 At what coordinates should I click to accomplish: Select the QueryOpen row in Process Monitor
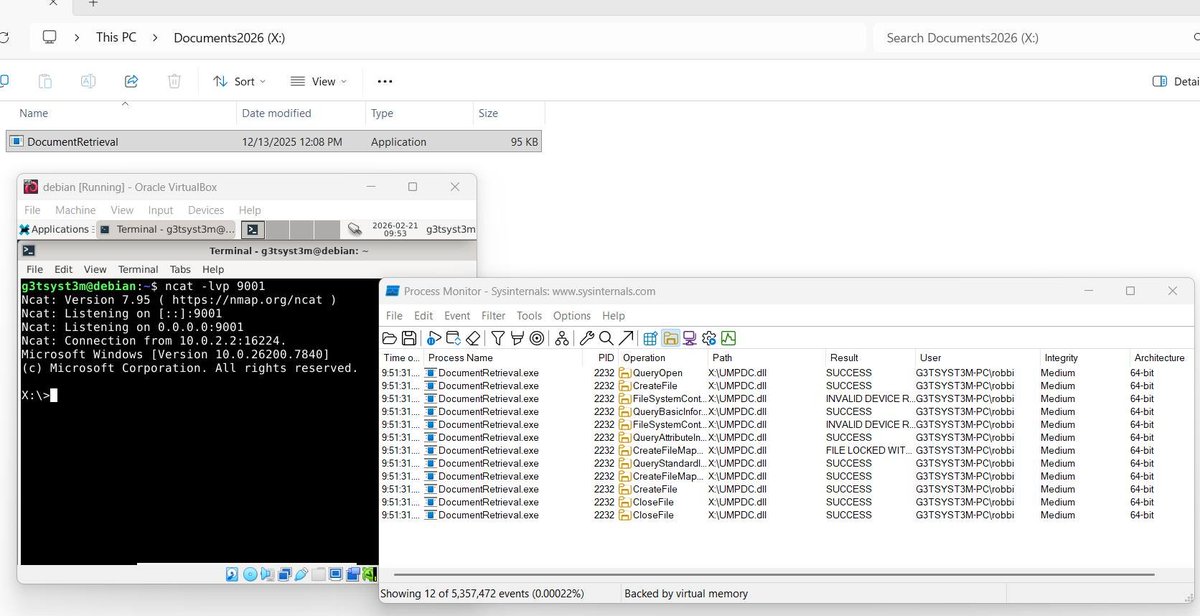coord(787,372)
